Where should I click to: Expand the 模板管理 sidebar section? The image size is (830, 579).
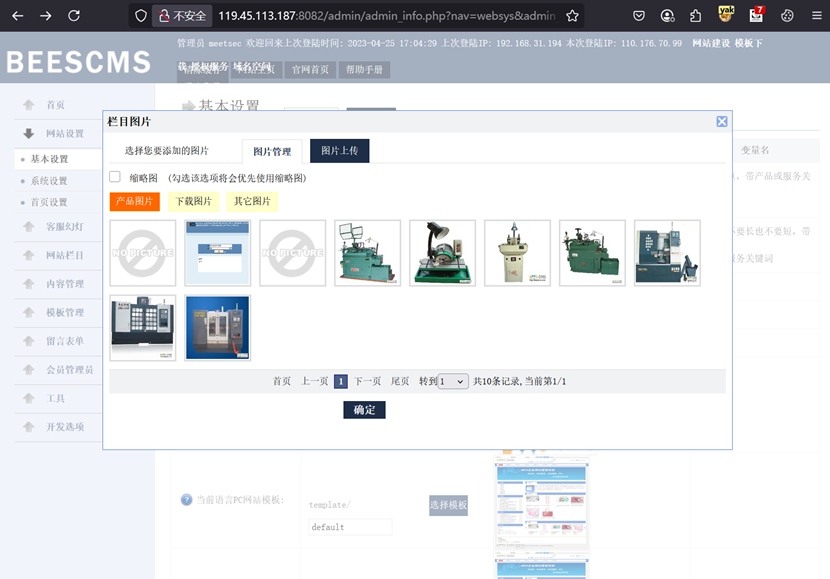65,313
